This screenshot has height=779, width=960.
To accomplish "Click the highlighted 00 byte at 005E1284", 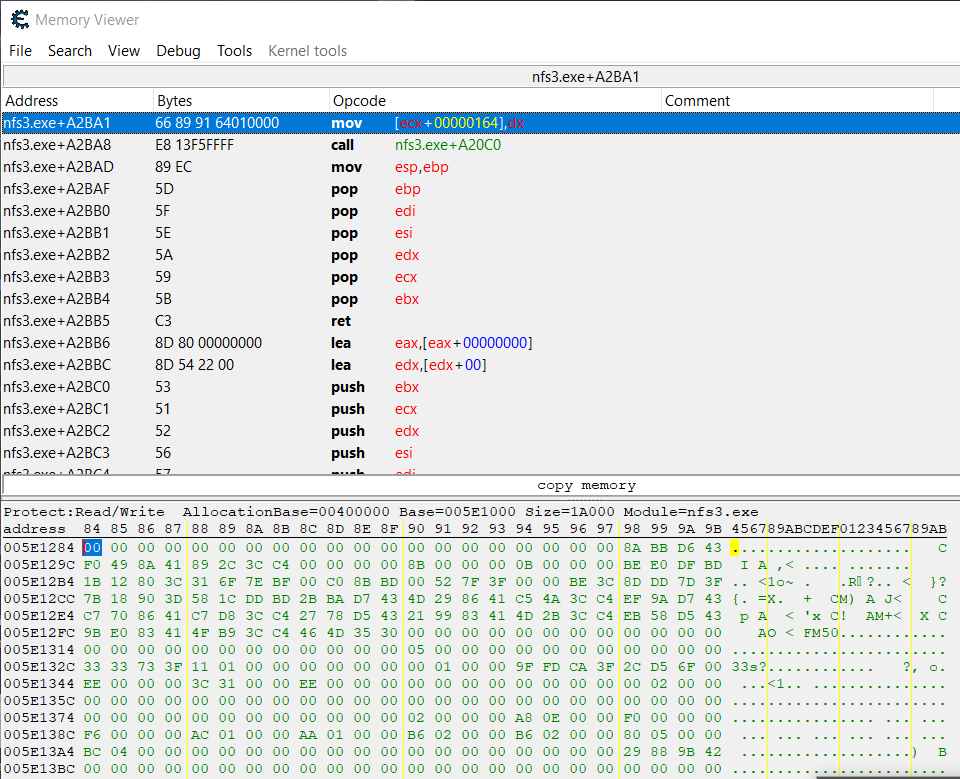I will click(x=92, y=548).
